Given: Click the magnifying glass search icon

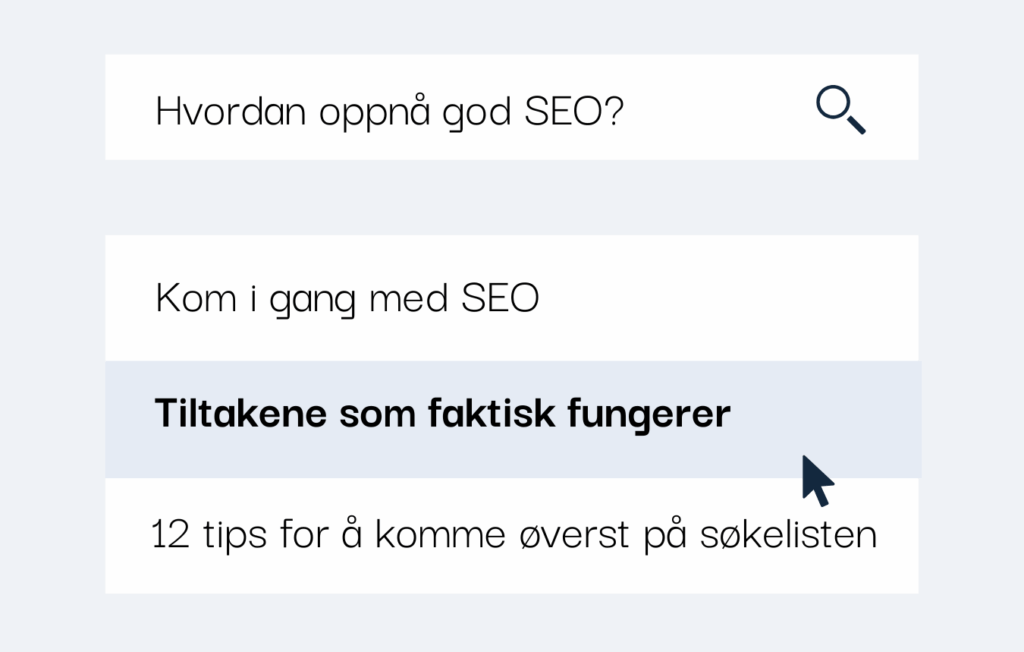Looking at the screenshot, I should pos(840,109).
